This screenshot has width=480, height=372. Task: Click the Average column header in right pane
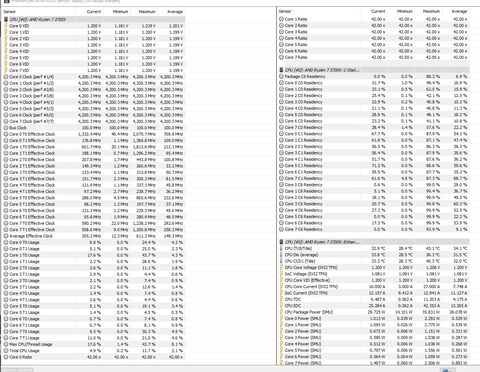point(459,11)
